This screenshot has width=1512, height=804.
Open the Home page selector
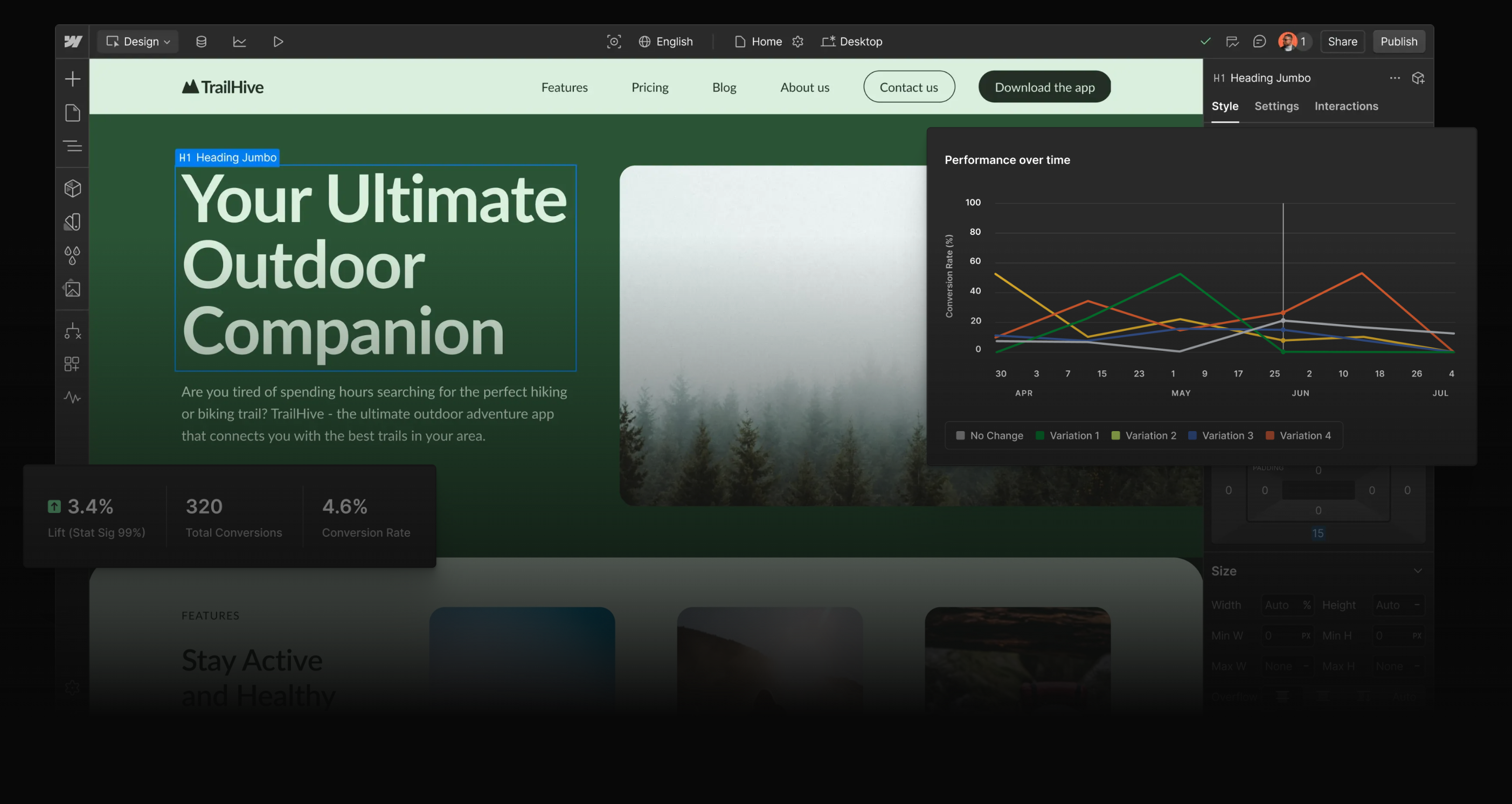(x=758, y=41)
